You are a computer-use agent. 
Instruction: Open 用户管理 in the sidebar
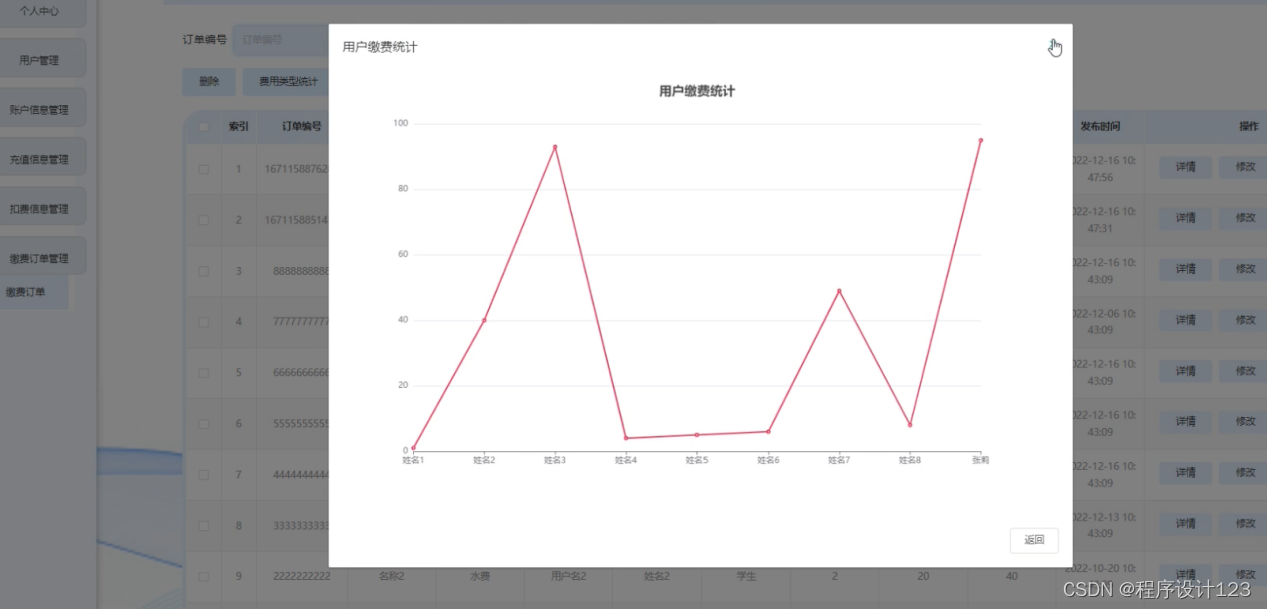point(42,60)
